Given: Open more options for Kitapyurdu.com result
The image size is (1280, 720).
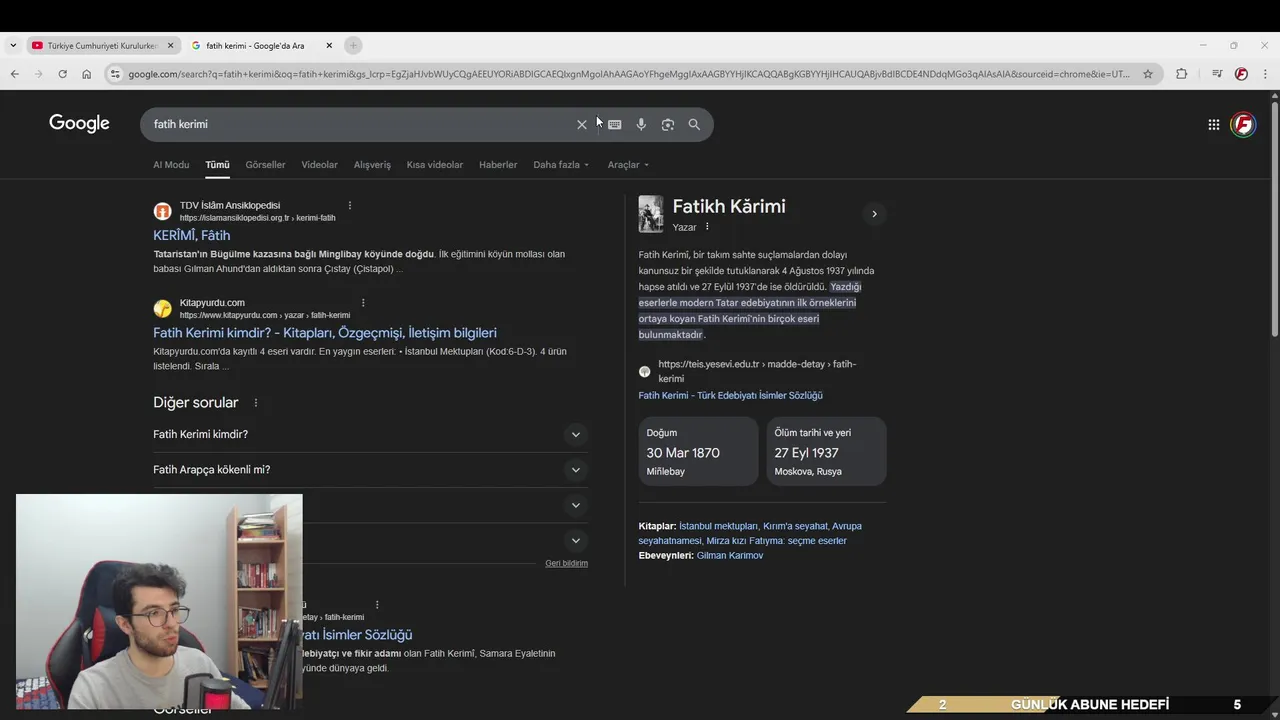Looking at the screenshot, I should pyautogui.click(x=363, y=302).
